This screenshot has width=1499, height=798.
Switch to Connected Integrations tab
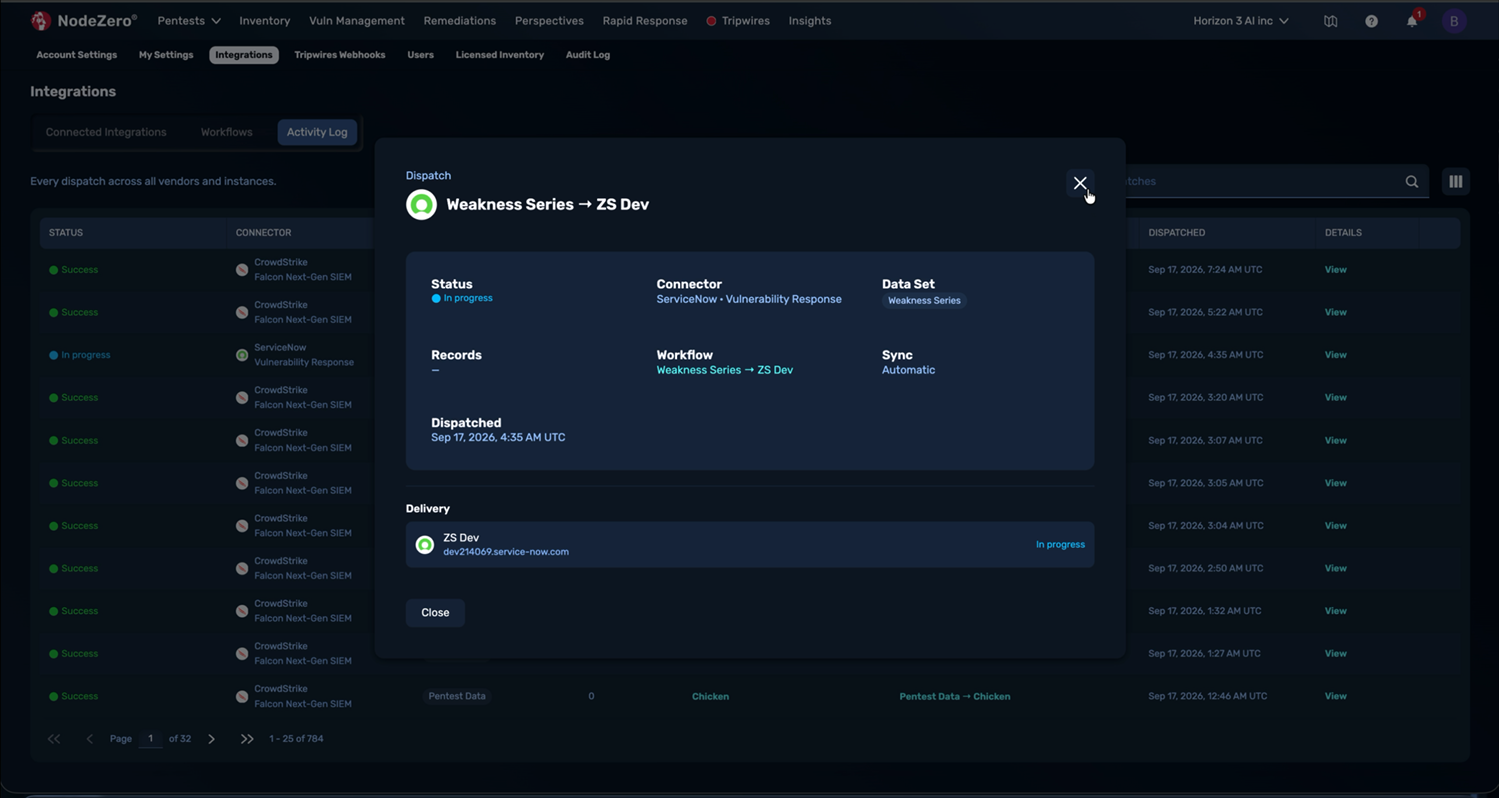(x=106, y=132)
